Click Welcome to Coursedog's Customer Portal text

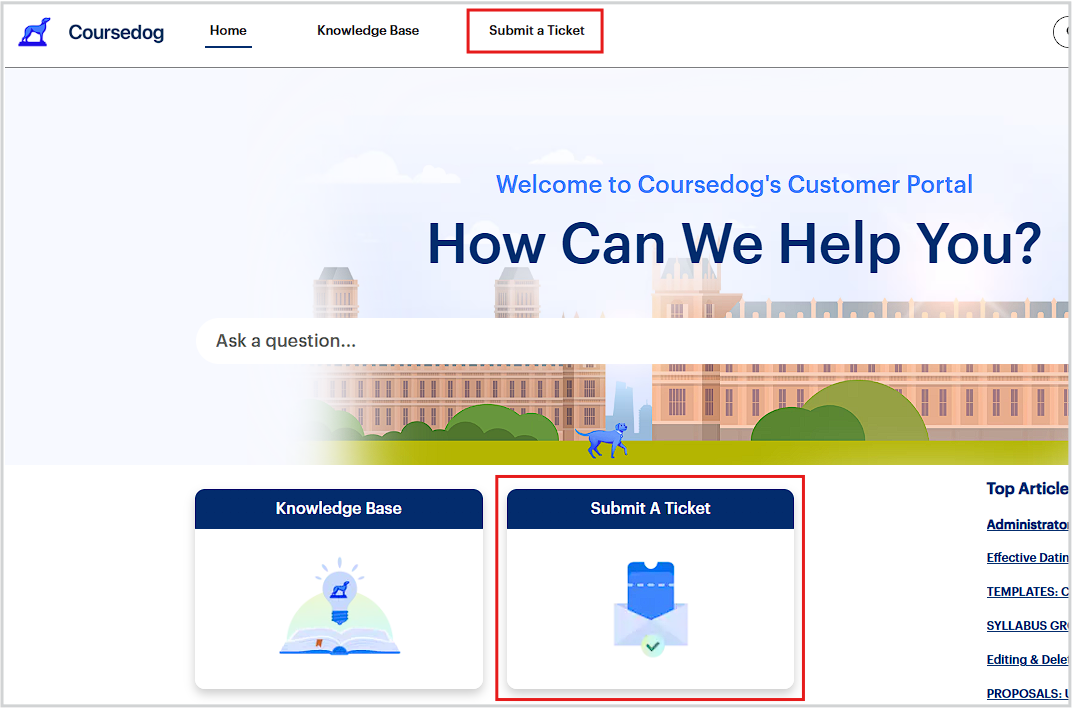point(734,185)
